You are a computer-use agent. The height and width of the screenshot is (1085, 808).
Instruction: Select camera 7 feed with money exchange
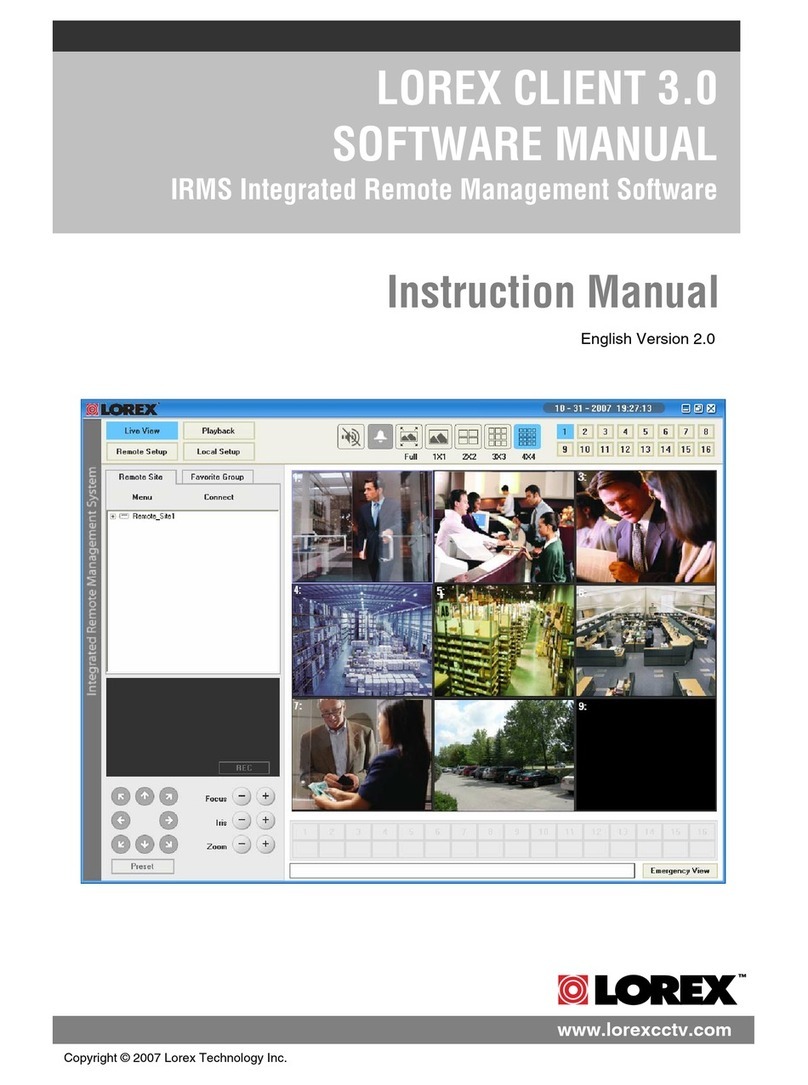click(x=362, y=754)
